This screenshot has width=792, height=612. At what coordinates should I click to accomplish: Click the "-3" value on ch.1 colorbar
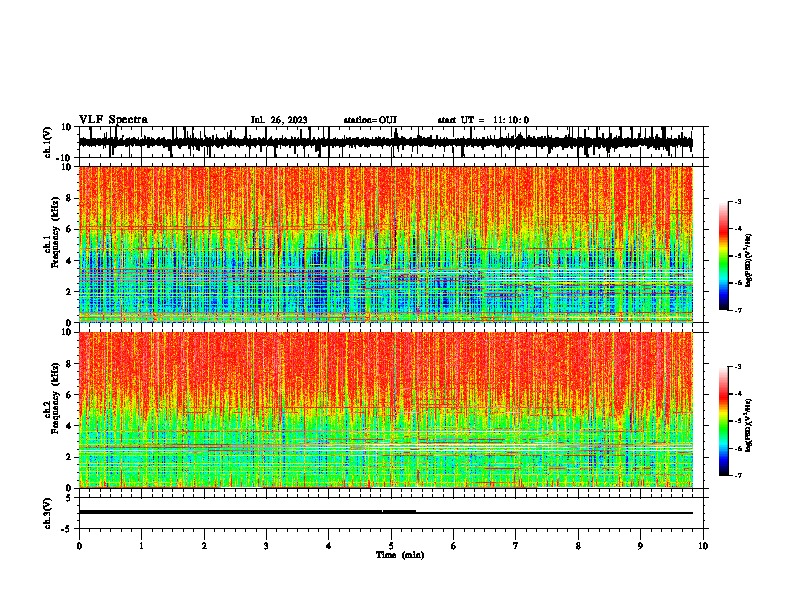[x=738, y=201]
